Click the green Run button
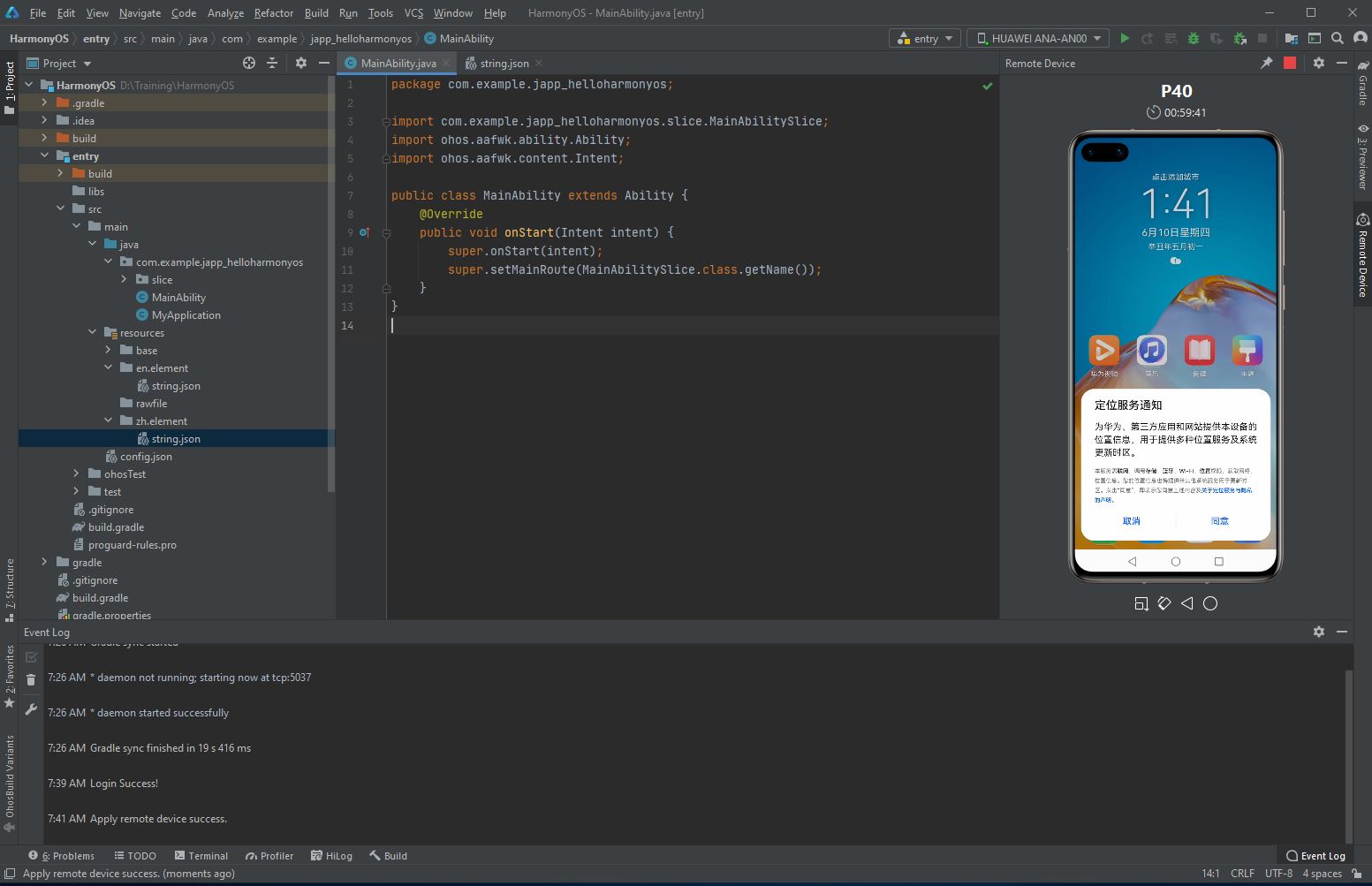The height and width of the screenshot is (886, 1372). [x=1125, y=39]
